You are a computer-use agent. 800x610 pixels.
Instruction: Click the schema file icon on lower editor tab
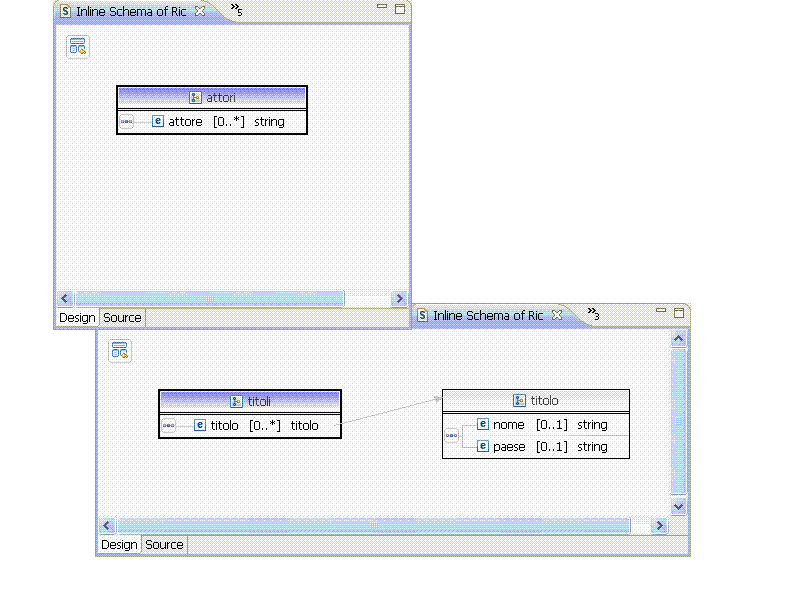[422, 315]
